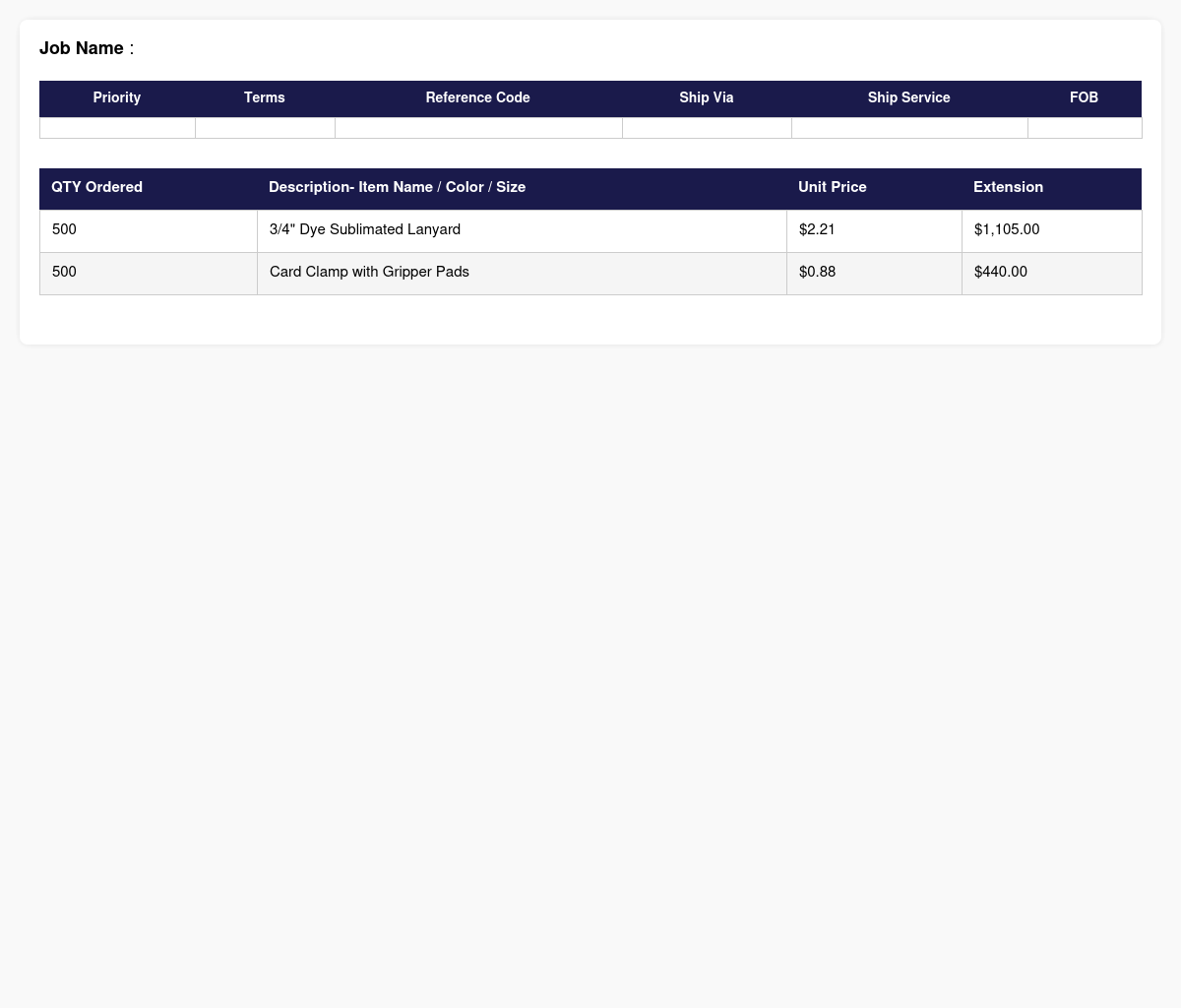Select the QTY Ordered header
The image size is (1181, 1008).
(x=149, y=188)
